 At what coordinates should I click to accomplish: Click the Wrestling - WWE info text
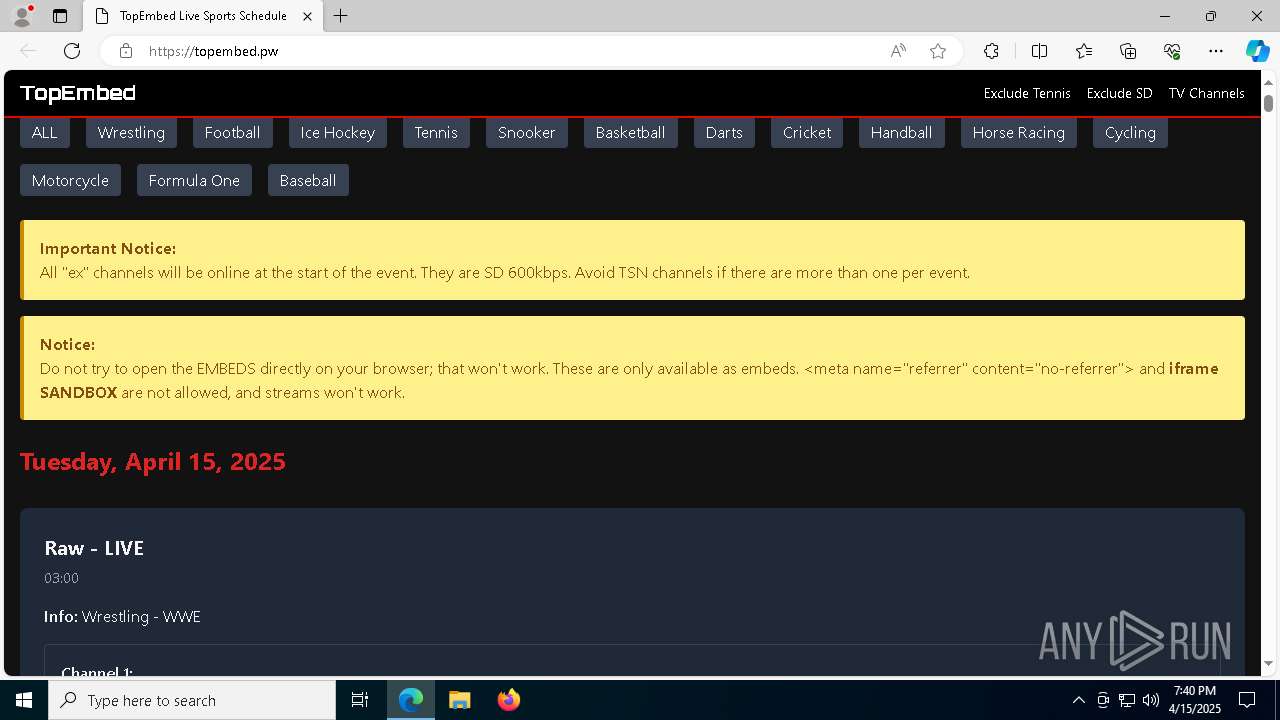pyautogui.click(x=141, y=617)
